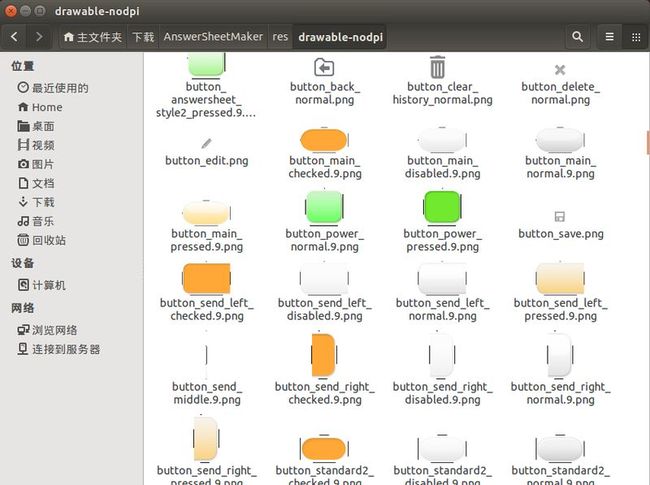Select button_send_middle.9.png thumbnail
Screen dimensions: 650x485
[x=206, y=354]
